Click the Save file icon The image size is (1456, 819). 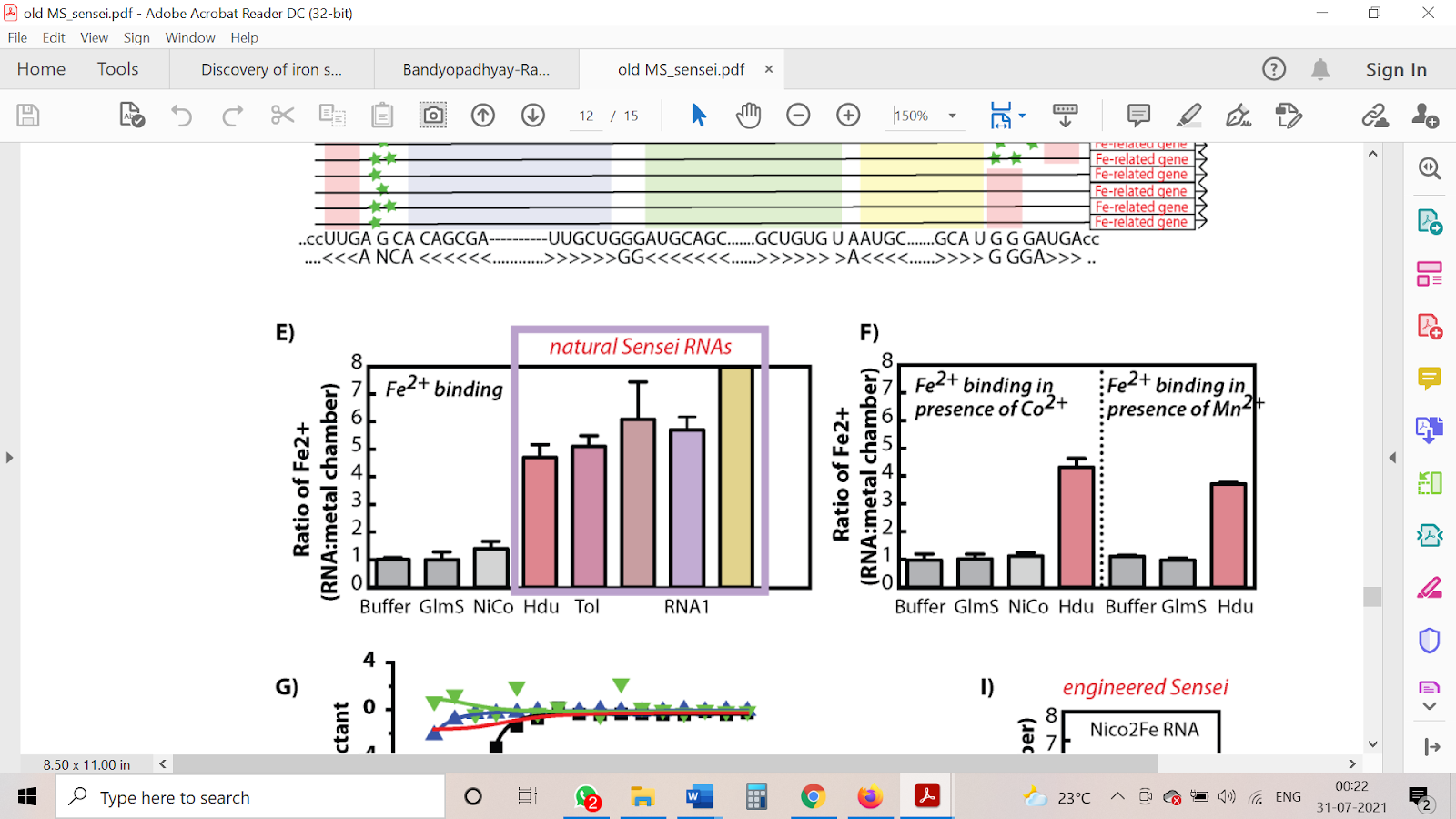pyautogui.click(x=28, y=116)
